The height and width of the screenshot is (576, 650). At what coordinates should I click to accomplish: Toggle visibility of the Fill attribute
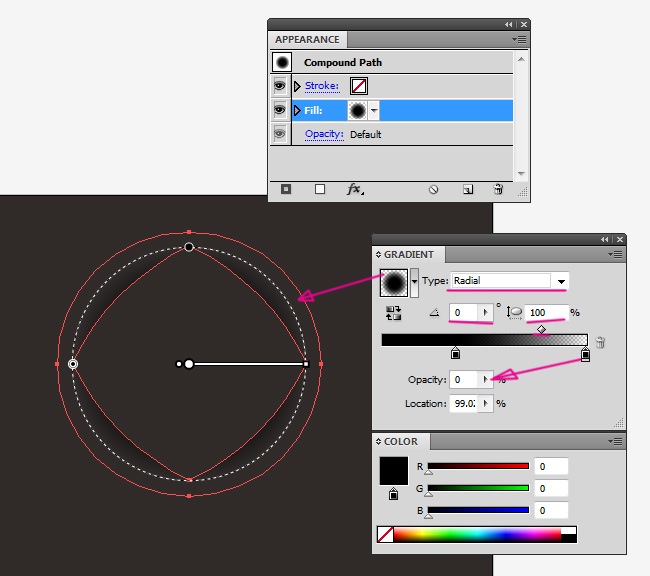[280, 110]
